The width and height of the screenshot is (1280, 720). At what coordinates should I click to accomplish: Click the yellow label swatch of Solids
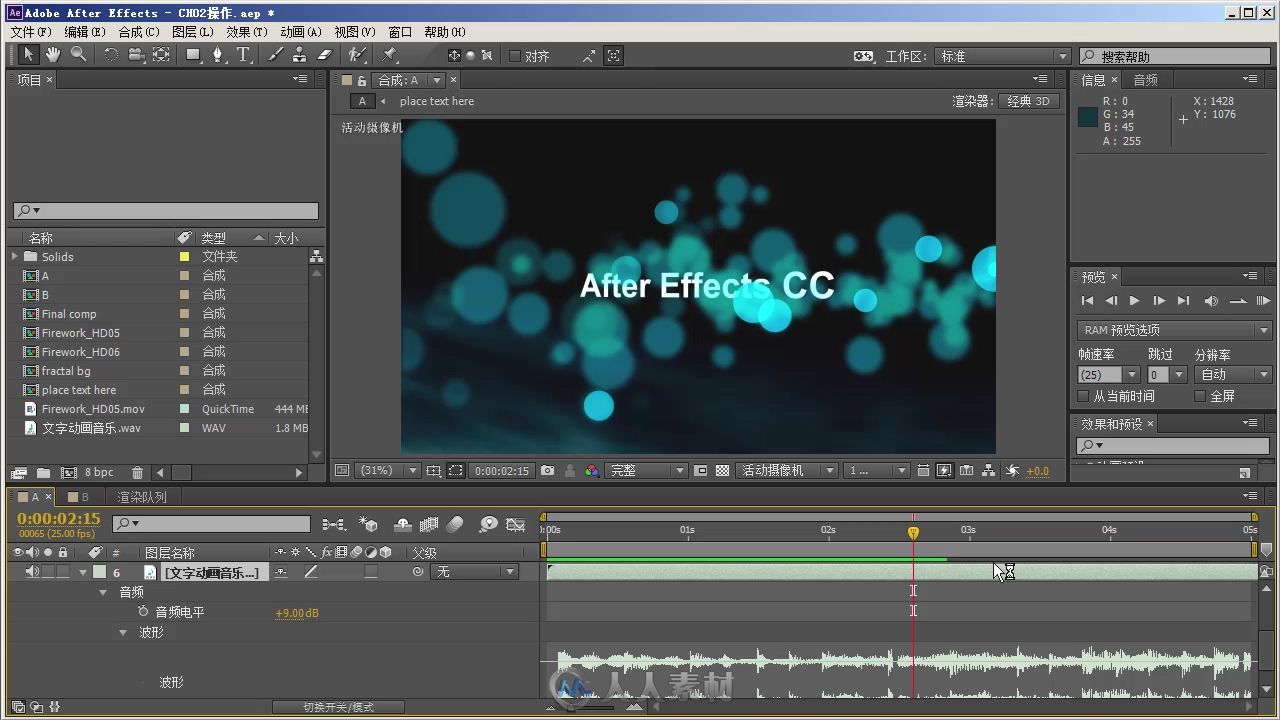pos(184,257)
